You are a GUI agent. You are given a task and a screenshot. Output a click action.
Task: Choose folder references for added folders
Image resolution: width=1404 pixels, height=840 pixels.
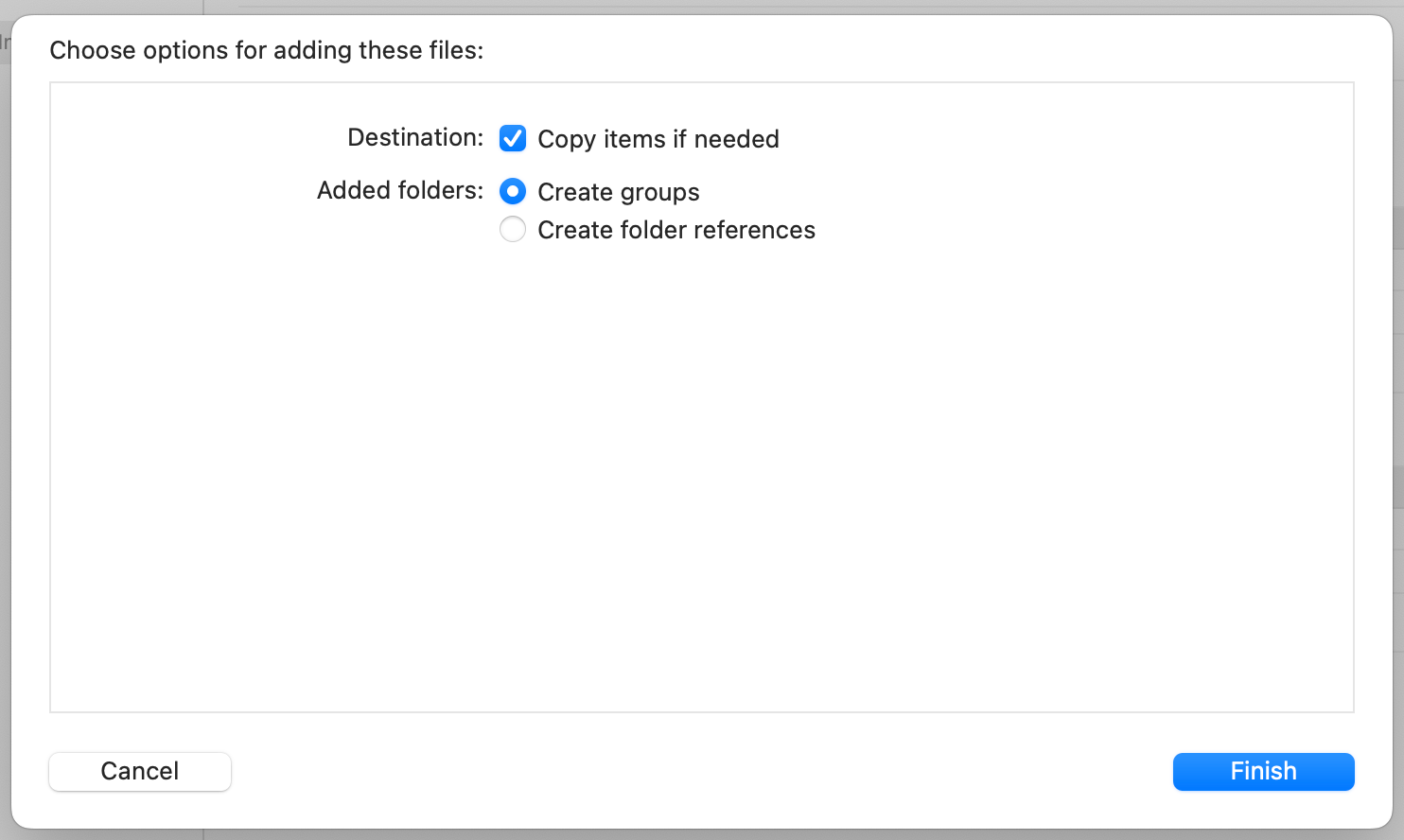click(x=513, y=230)
